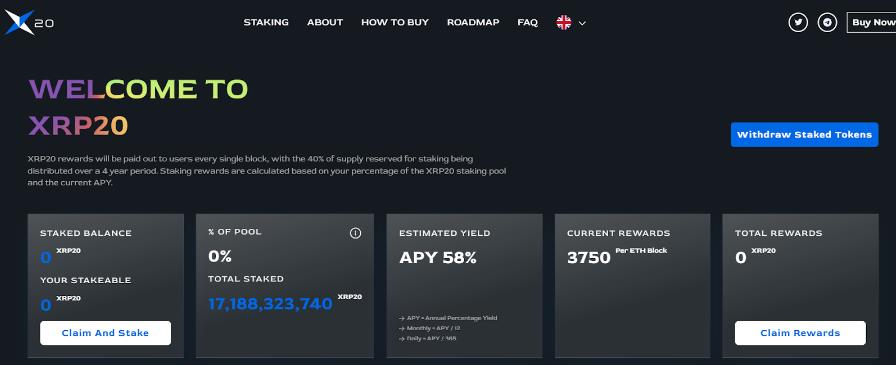896x365 pixels.
Task: Click the Buy Now button
Action: coord(871,23)
